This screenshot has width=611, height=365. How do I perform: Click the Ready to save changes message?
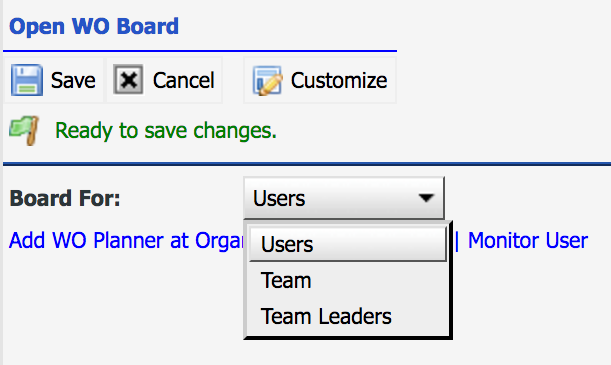click(166, 130)
